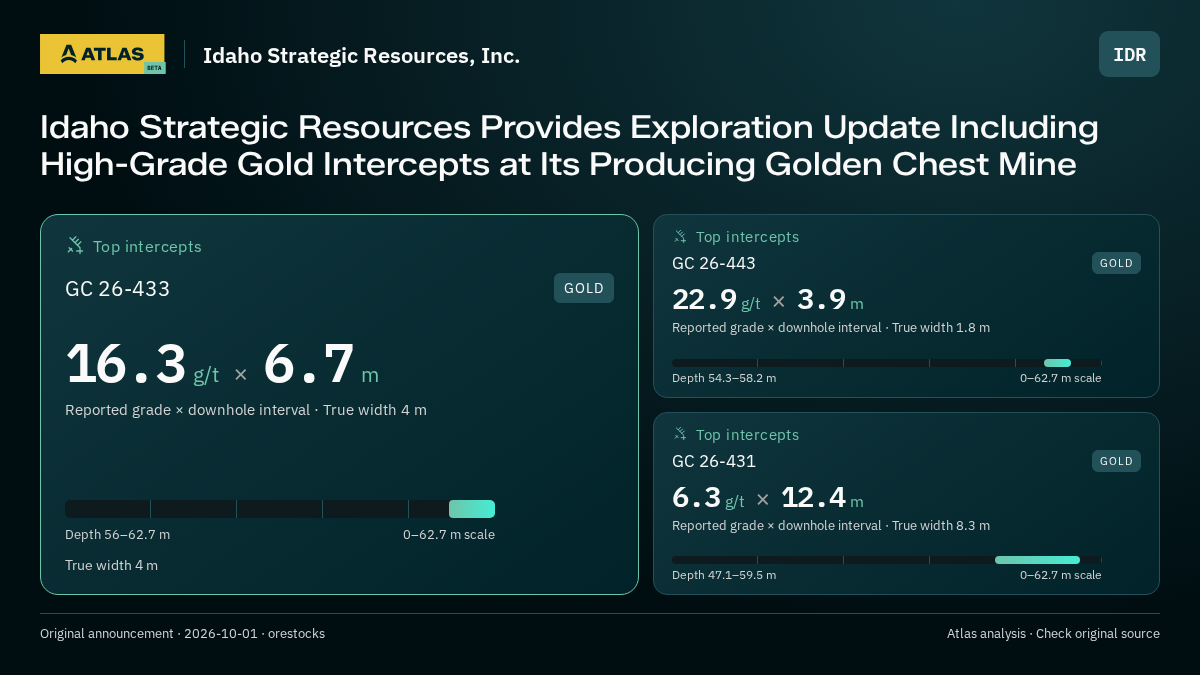Click the 6.3 g/t grade value
Screen dimensions: 1200x675
708,498
